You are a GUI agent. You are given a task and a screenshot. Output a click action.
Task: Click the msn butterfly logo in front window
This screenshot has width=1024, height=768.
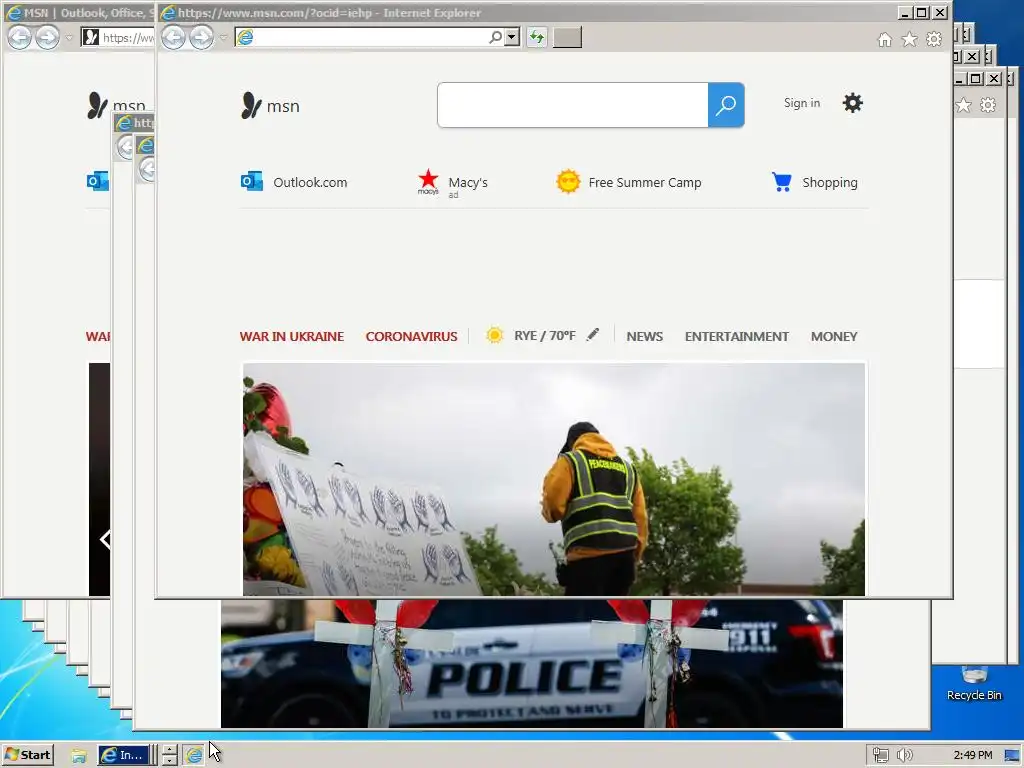[x=270, y=105]
